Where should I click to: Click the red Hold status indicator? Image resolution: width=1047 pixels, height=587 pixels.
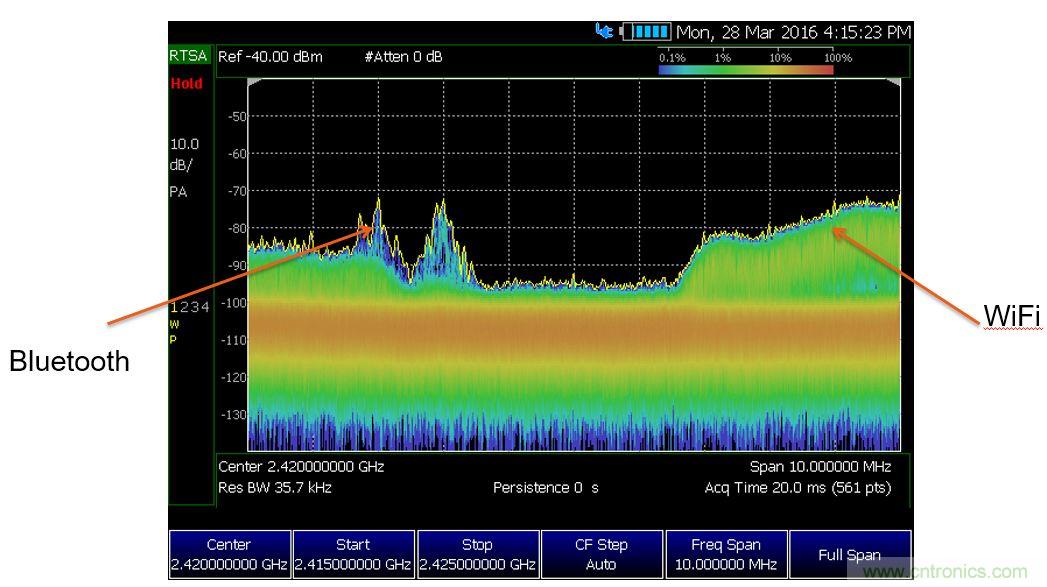point(186,84)
